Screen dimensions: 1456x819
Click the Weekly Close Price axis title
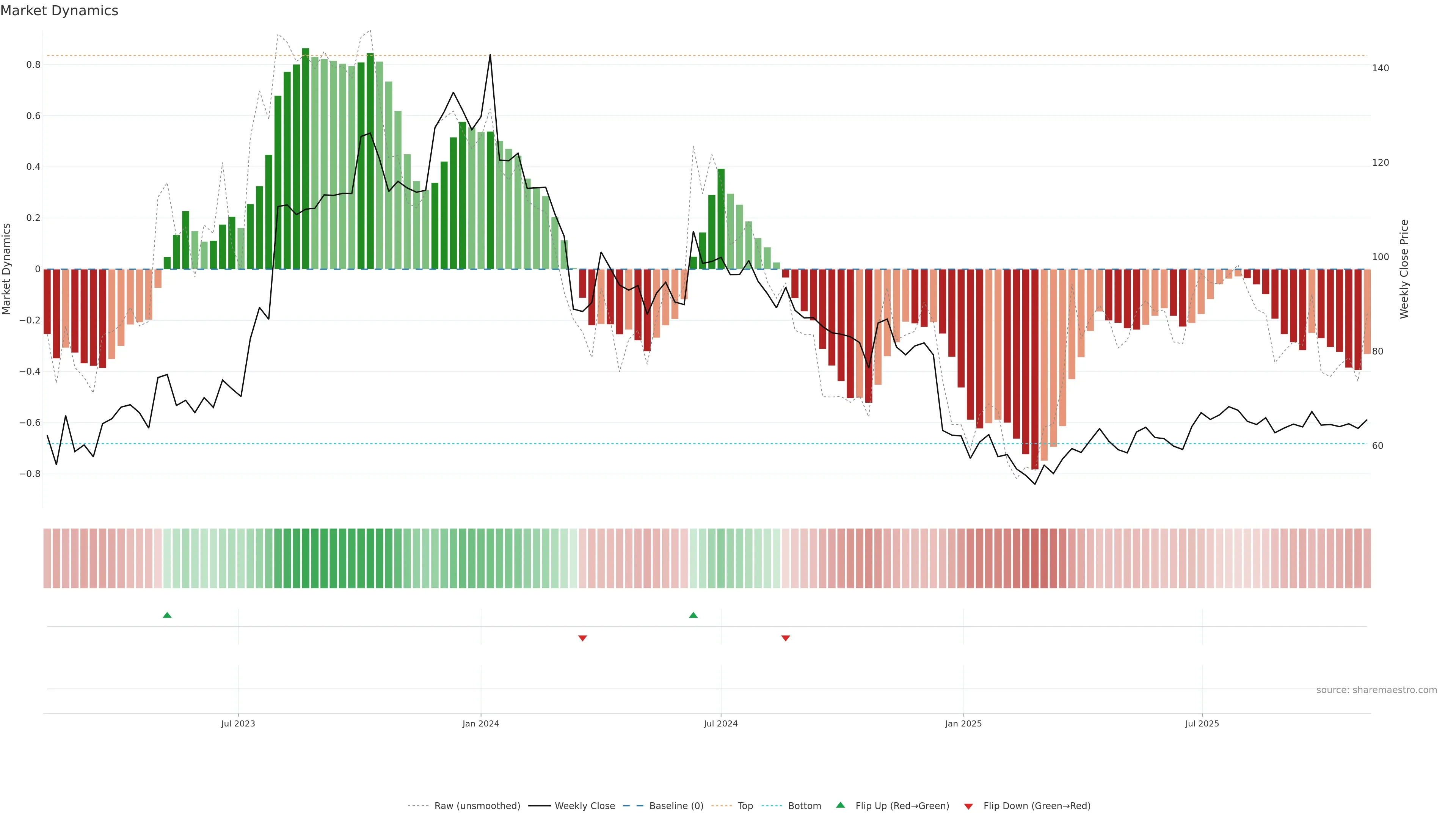[x=1404, y=269]
